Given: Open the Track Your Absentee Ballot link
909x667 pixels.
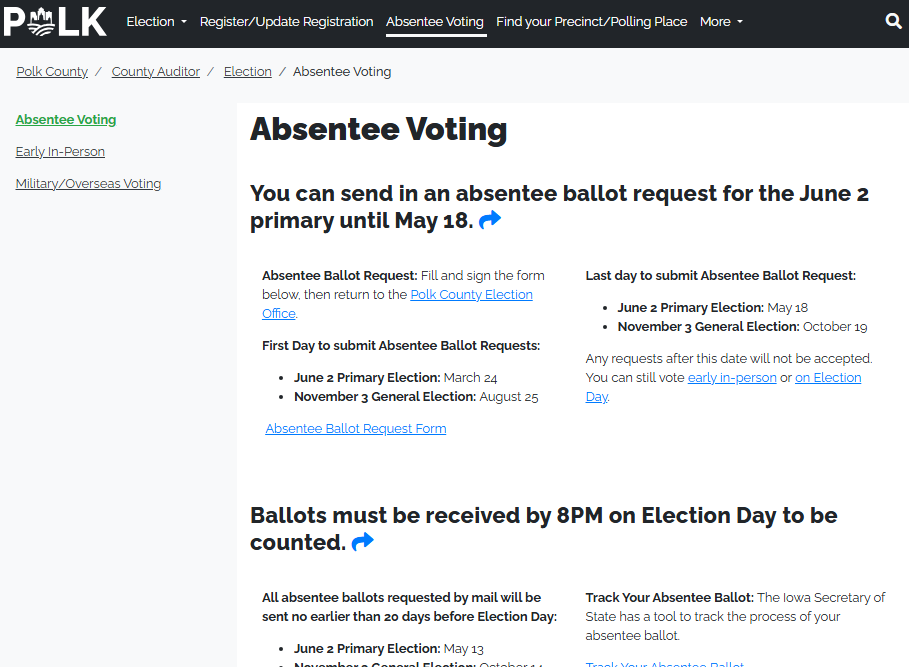Looking at the screenshot, I should tap(665, 663).
